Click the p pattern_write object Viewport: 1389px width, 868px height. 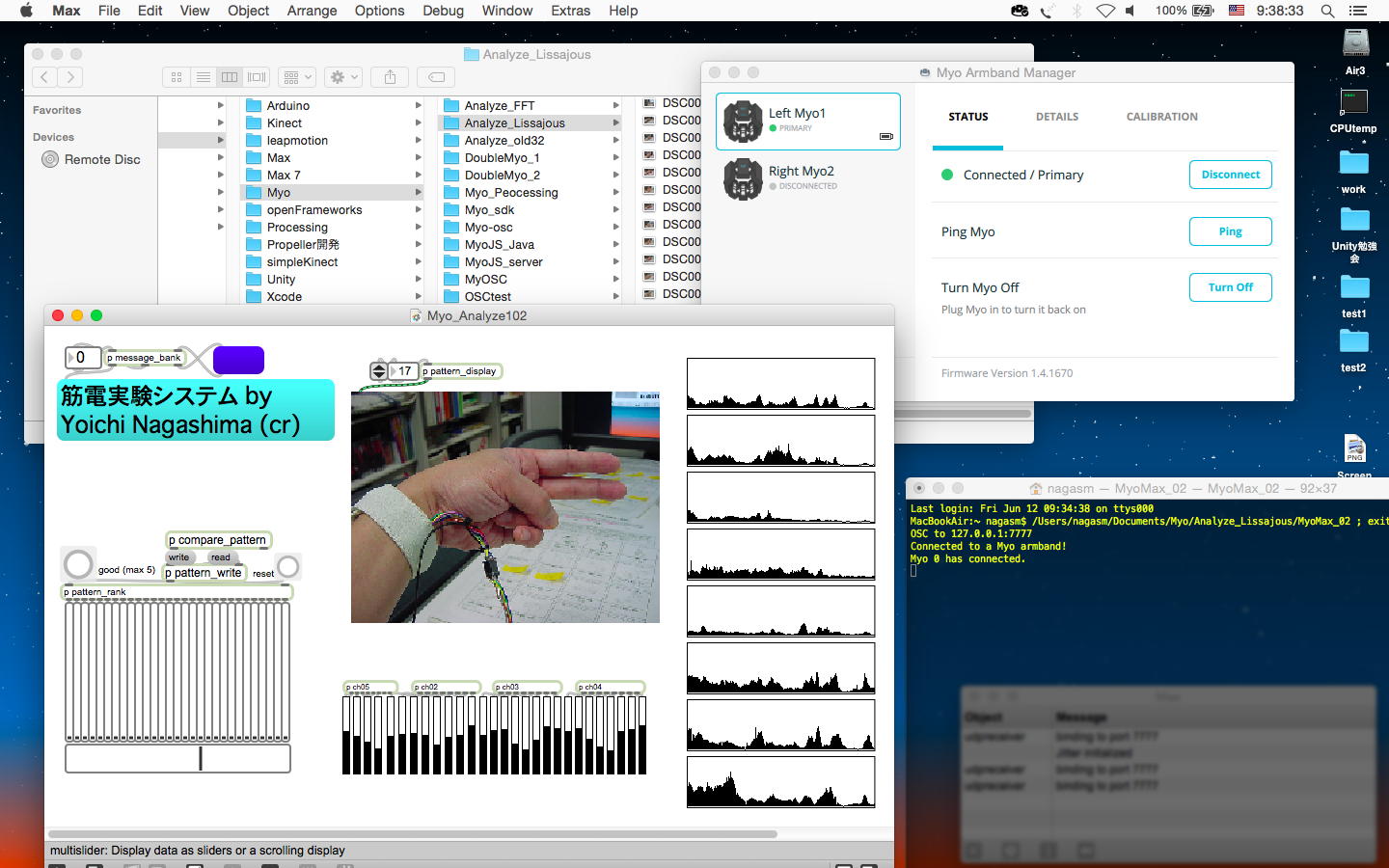click(204, 572)
